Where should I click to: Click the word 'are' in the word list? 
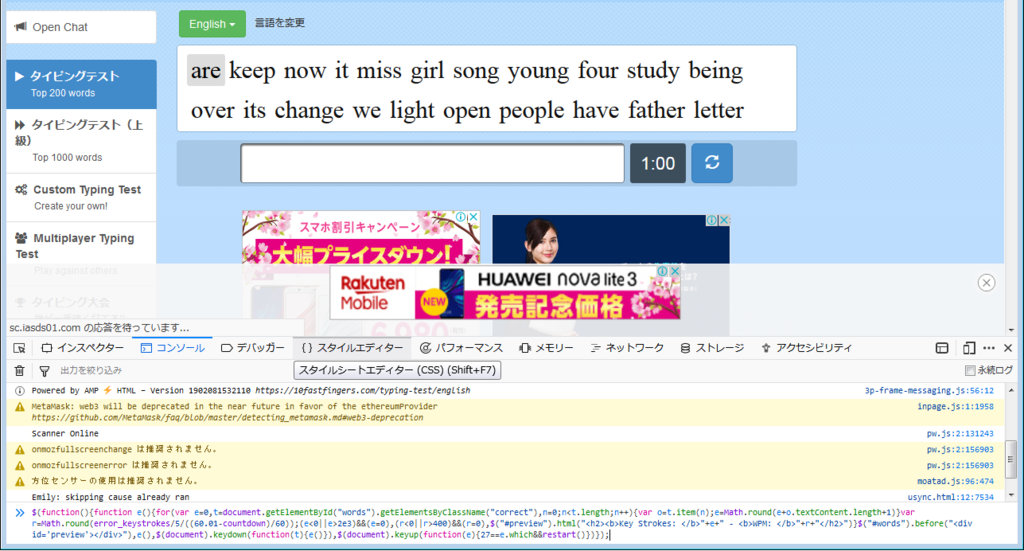click(206, 71)
